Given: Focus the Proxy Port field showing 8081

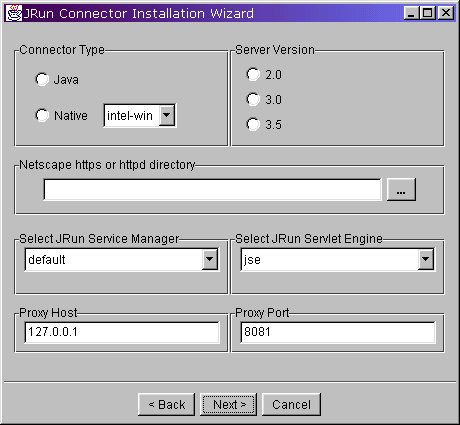Looking at the screenshot, I should coord(338,332).
